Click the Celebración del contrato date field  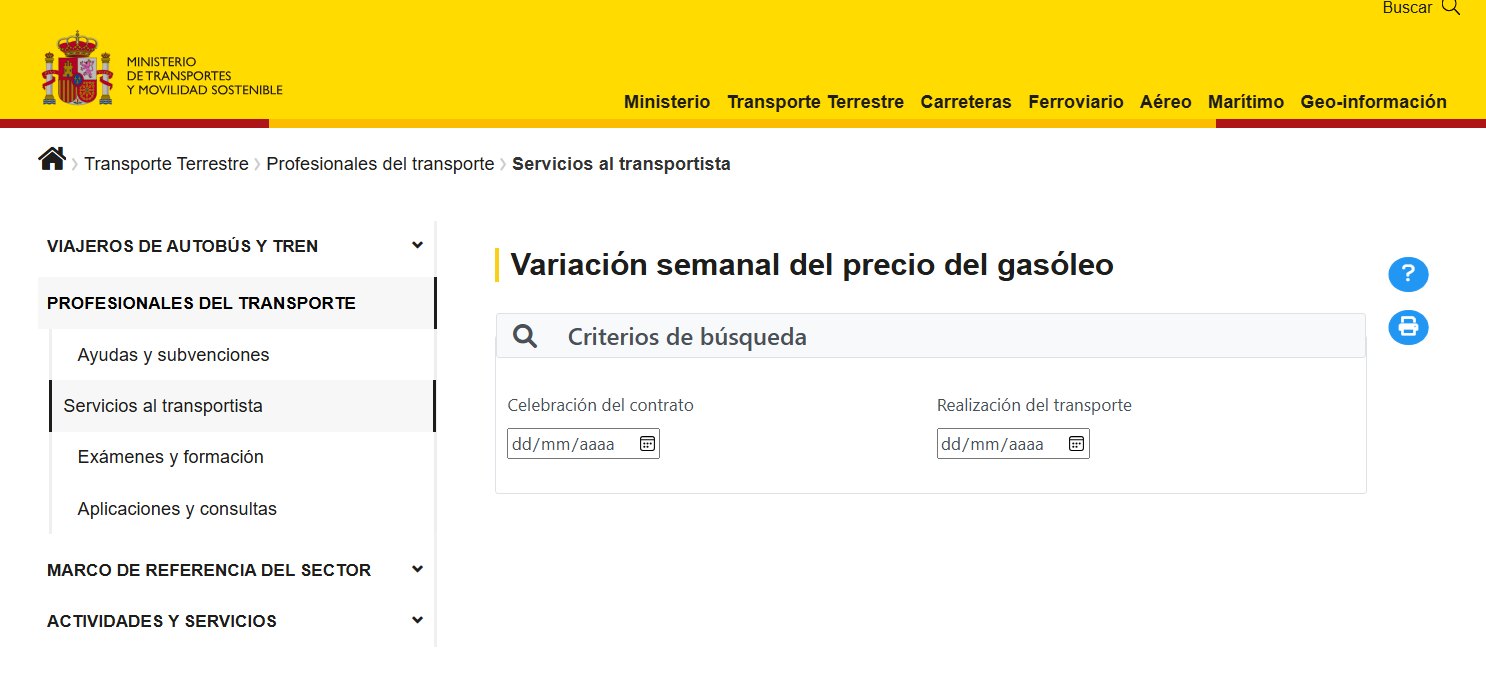(568, 444)
